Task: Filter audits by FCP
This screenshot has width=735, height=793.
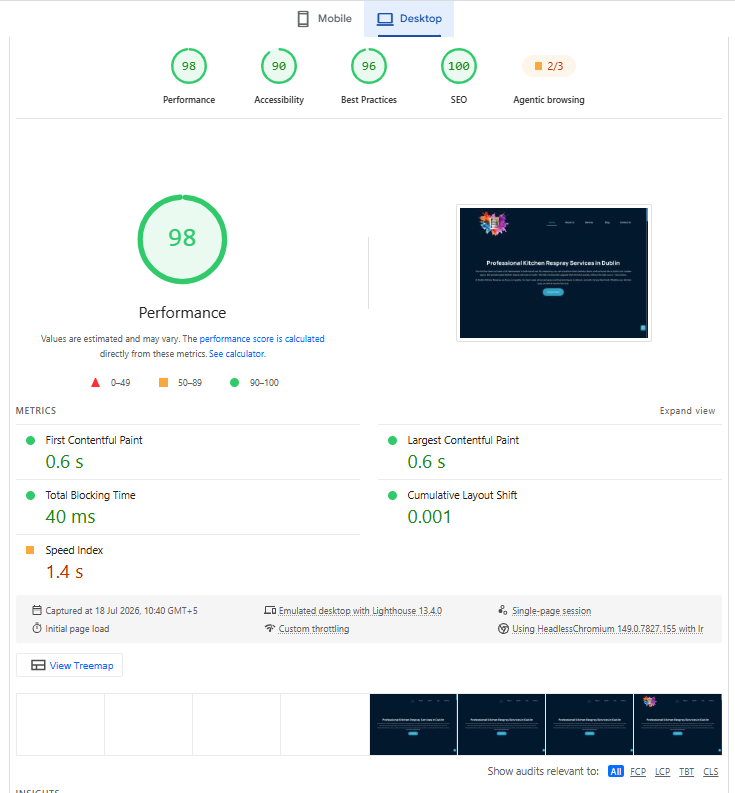Action: (x=638, y=772)
